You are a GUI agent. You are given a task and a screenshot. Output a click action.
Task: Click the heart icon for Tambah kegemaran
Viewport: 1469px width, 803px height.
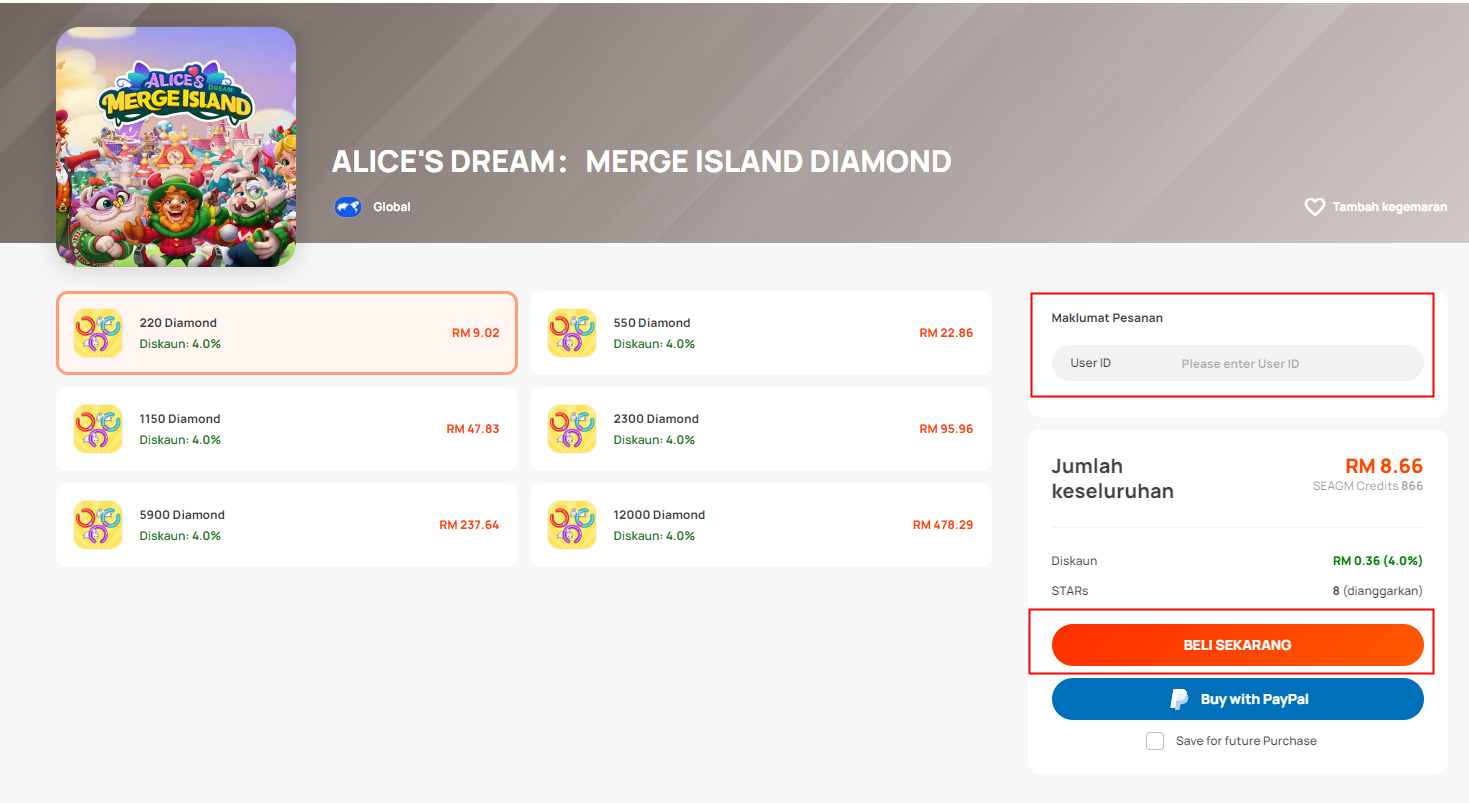coord(1314,207)
